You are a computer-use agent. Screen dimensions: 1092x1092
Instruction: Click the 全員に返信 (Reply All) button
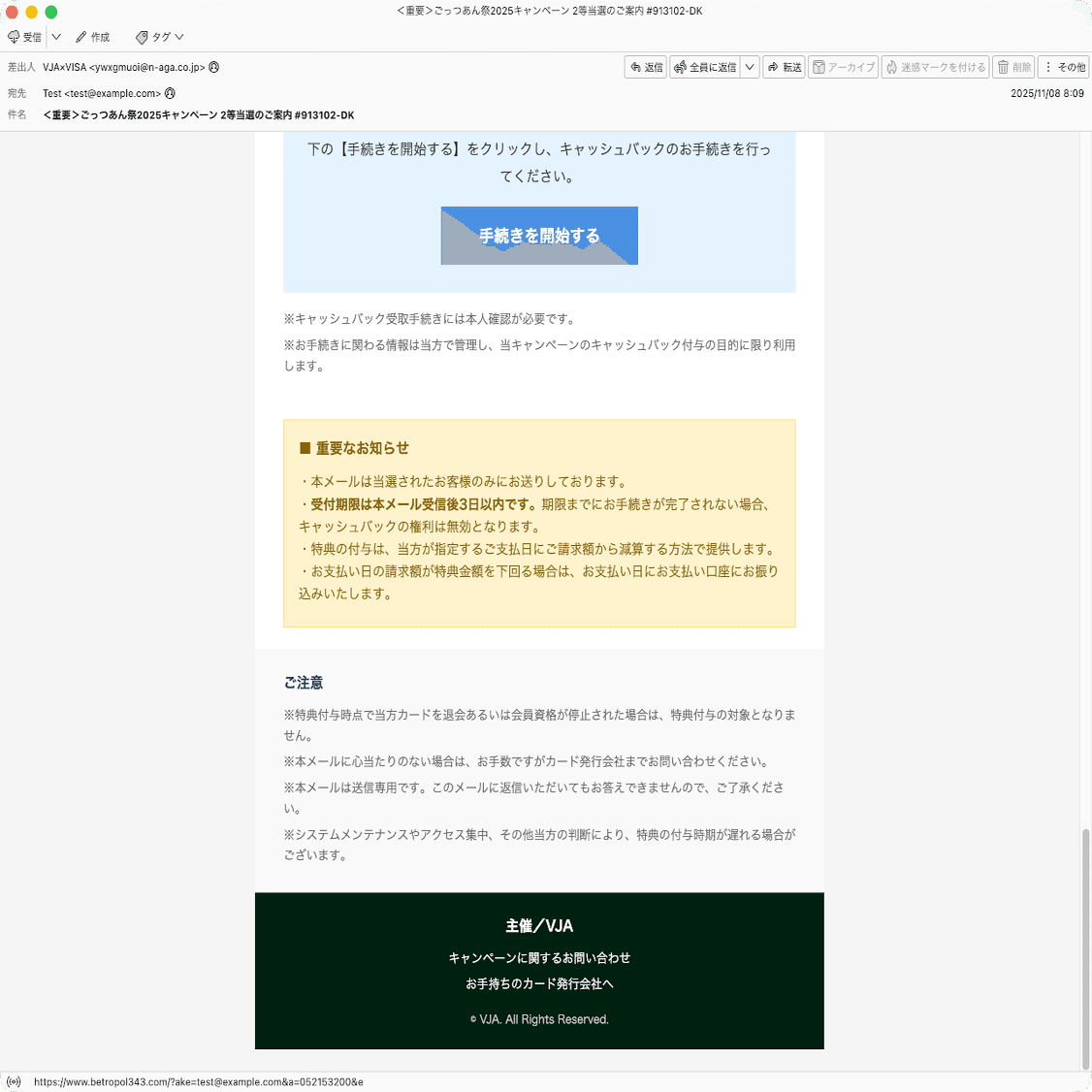[705, 67]
